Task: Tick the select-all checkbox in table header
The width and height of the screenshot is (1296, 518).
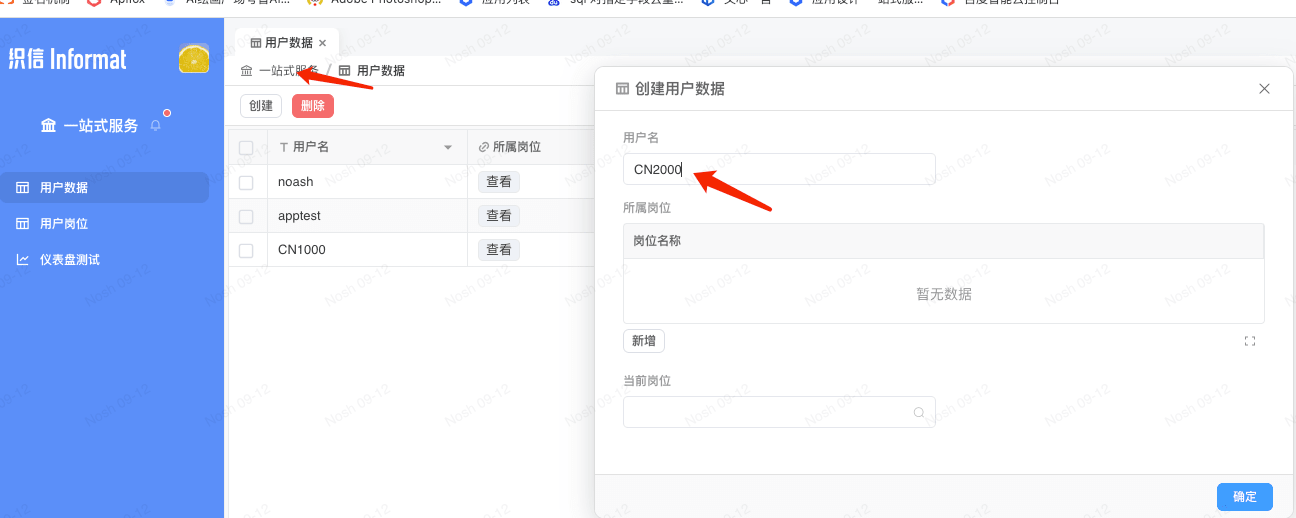Action: pyautogui.click(x=246, y=148)
